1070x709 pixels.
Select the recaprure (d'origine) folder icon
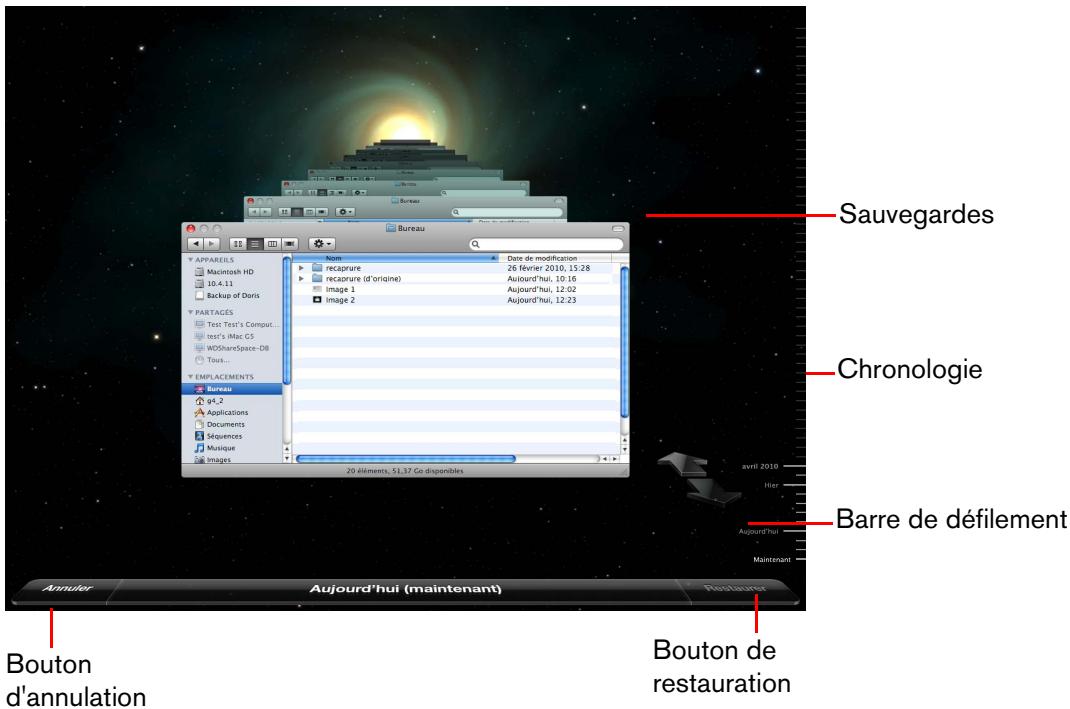(317, 278)
